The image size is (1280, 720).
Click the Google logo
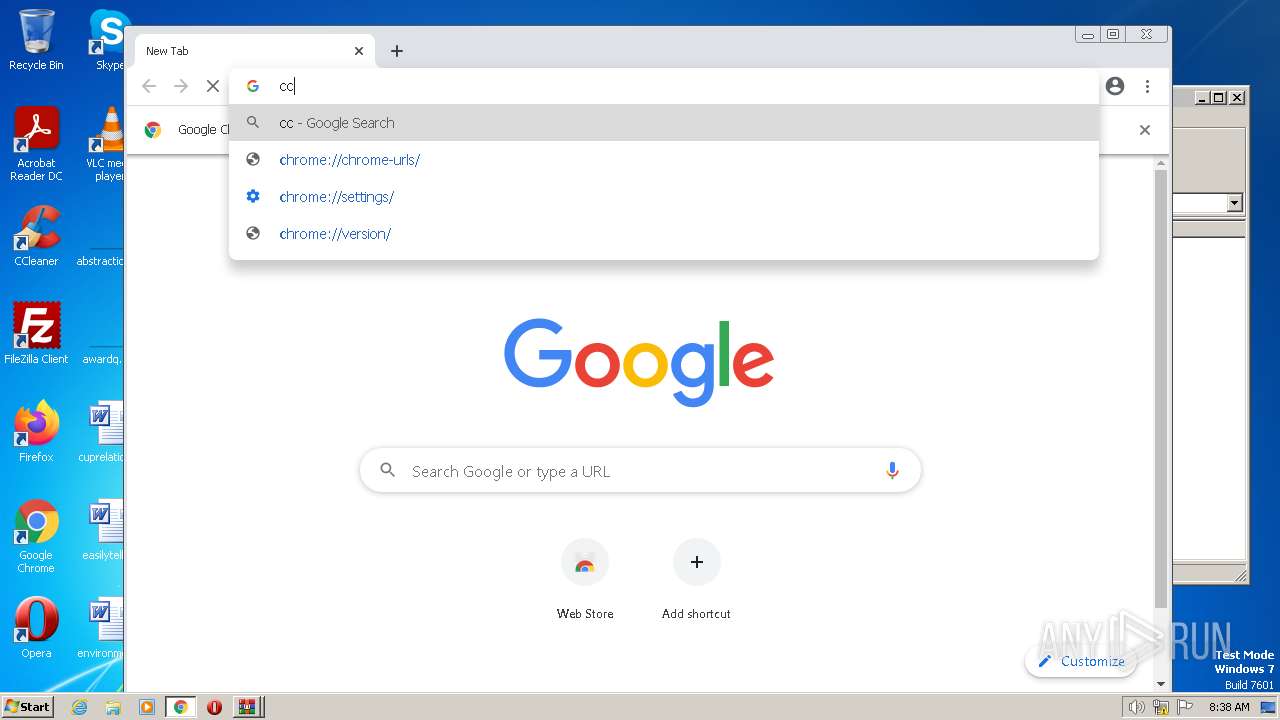(x=639, y=362)
